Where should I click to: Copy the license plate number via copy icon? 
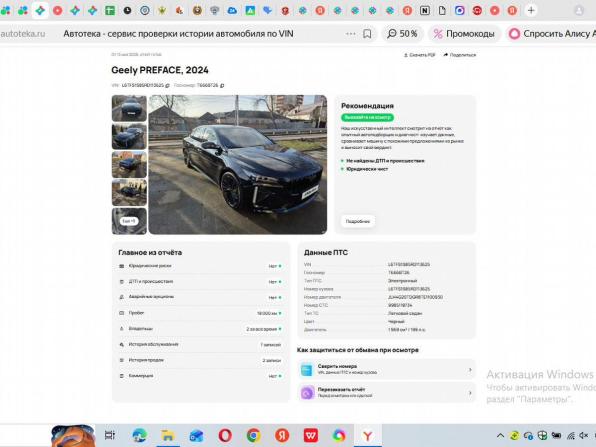point(222,86)
